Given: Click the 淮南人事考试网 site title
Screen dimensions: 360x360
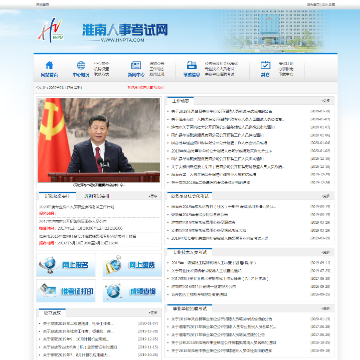Looking at the screenshot, I should click(x=125, y=30).
